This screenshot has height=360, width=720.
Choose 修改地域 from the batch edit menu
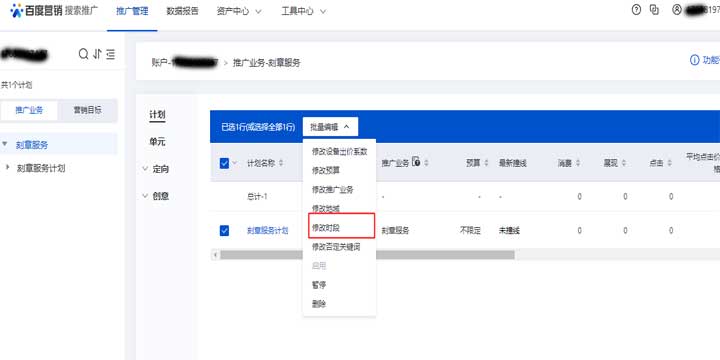[326, 208]
